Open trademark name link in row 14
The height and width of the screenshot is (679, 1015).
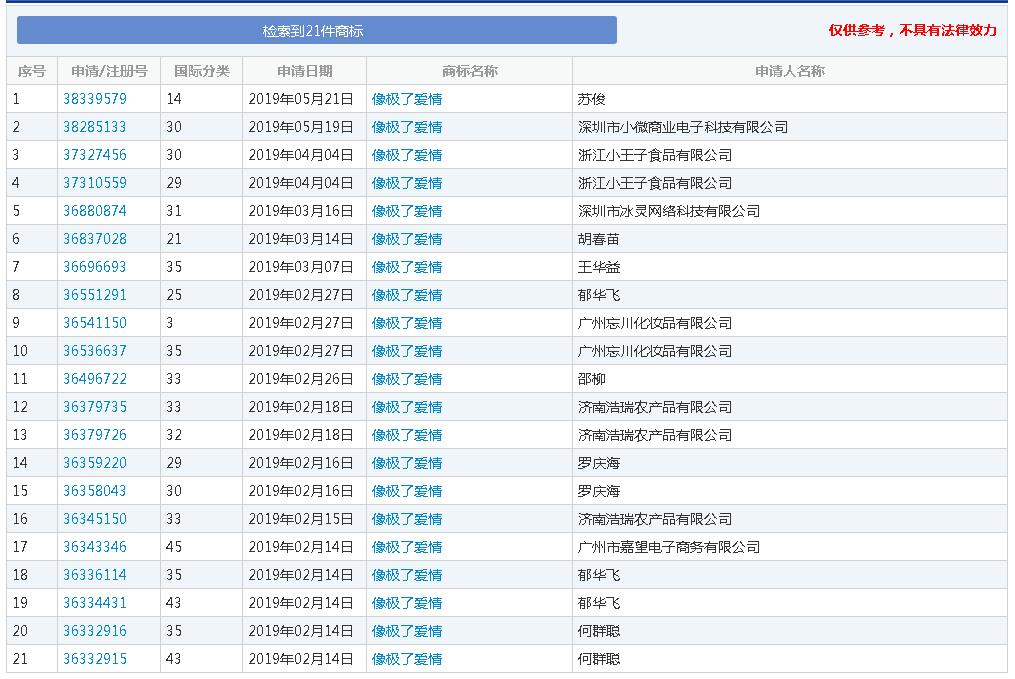[407, 463]
